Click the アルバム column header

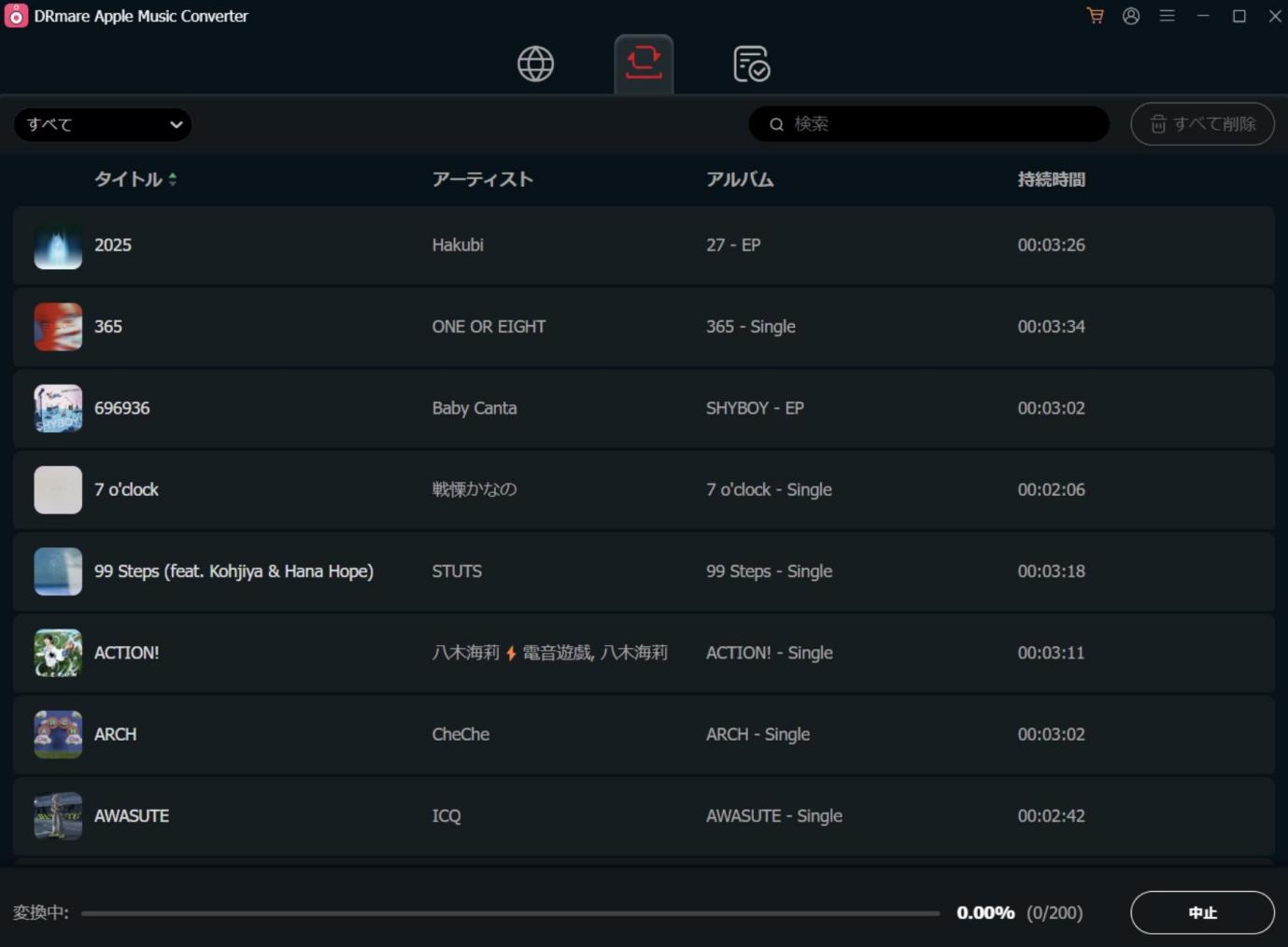click(x=740, y=179)
